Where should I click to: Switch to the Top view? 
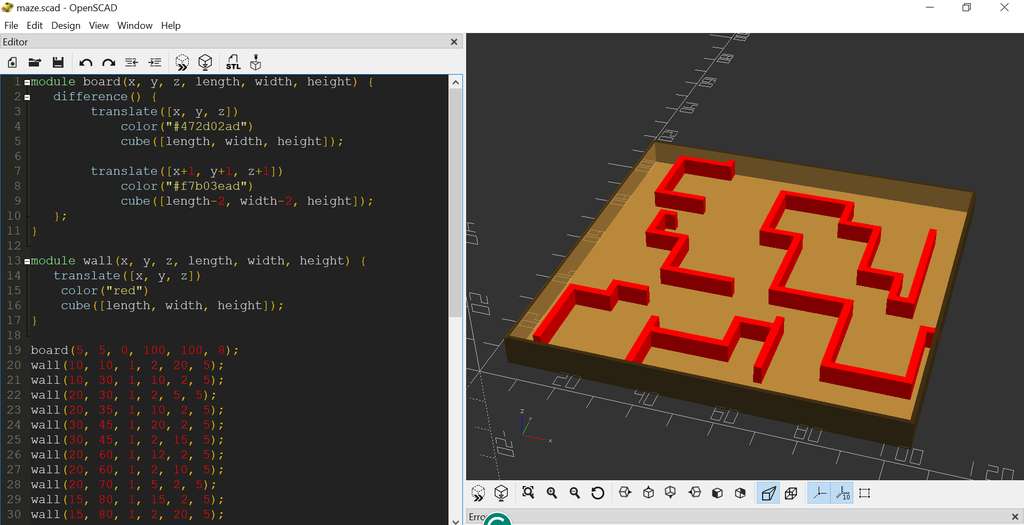[648, 493]
